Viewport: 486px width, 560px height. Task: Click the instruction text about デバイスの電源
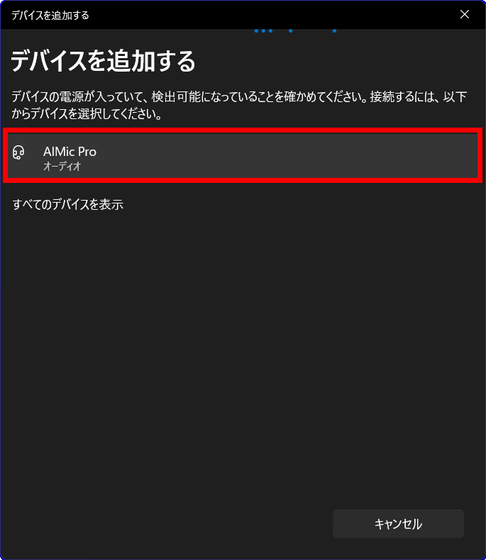(x=239, y=97)
